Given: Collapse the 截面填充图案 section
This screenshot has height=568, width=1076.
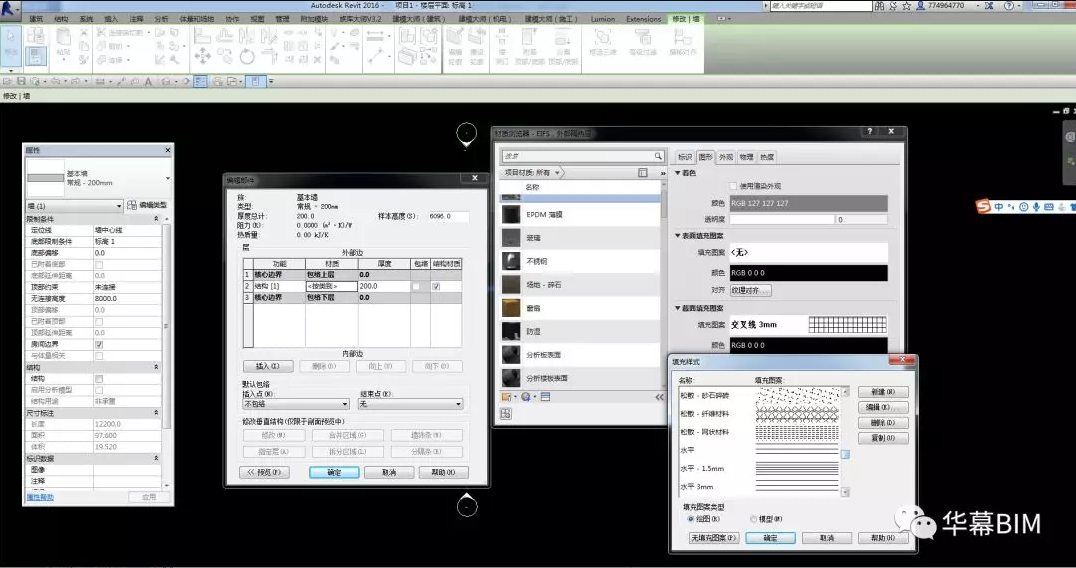Looking at the screenshot, I should point(678,308).
